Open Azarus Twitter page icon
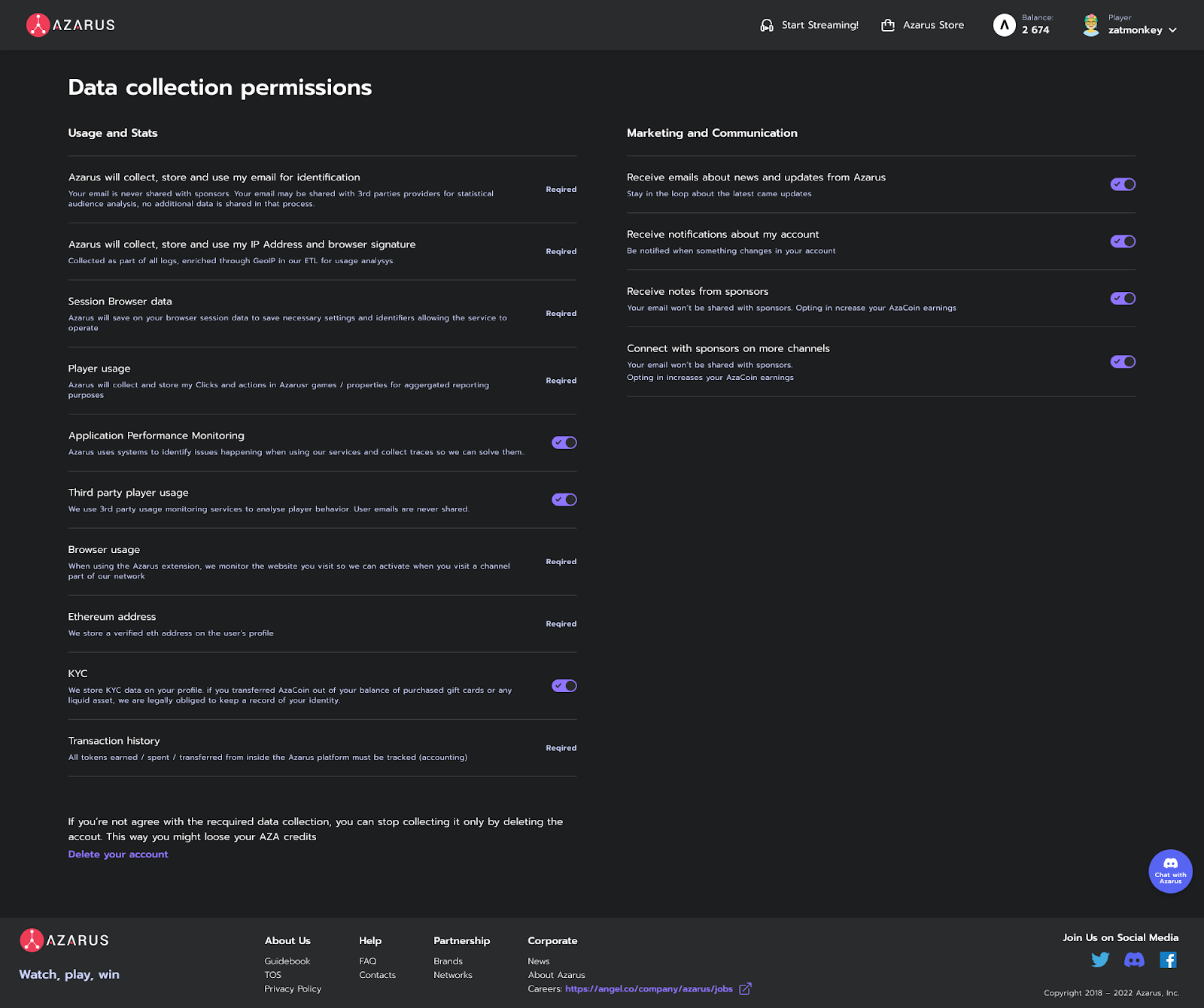 1100,960
